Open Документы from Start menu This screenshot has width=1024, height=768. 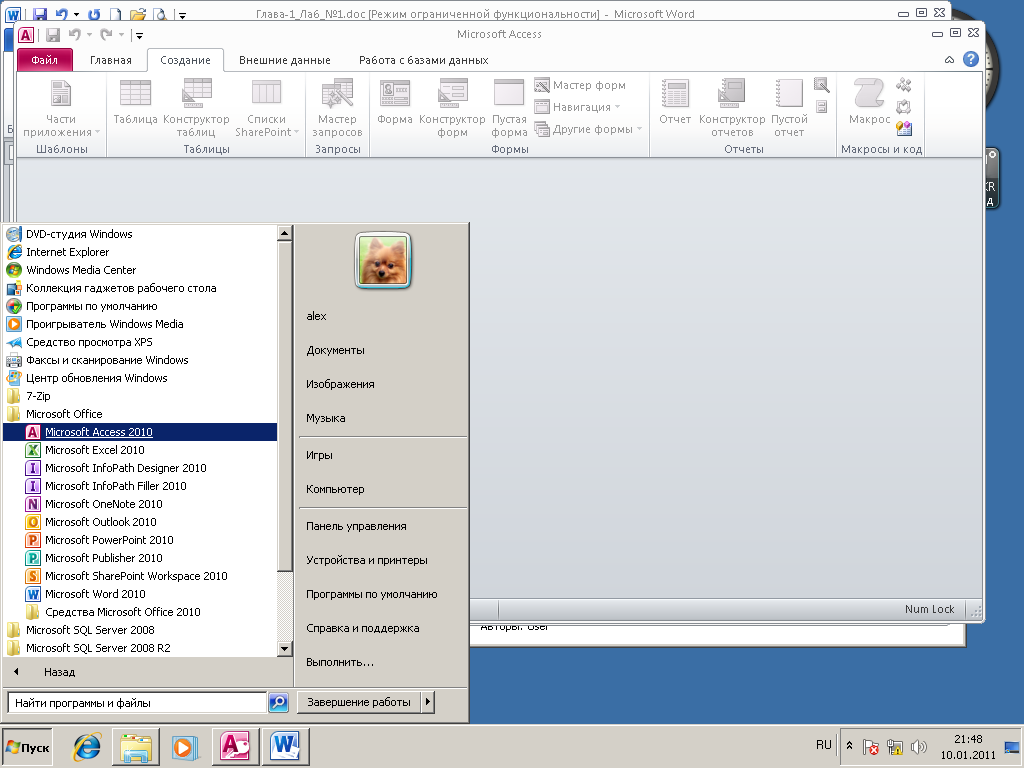click(336, 350)
